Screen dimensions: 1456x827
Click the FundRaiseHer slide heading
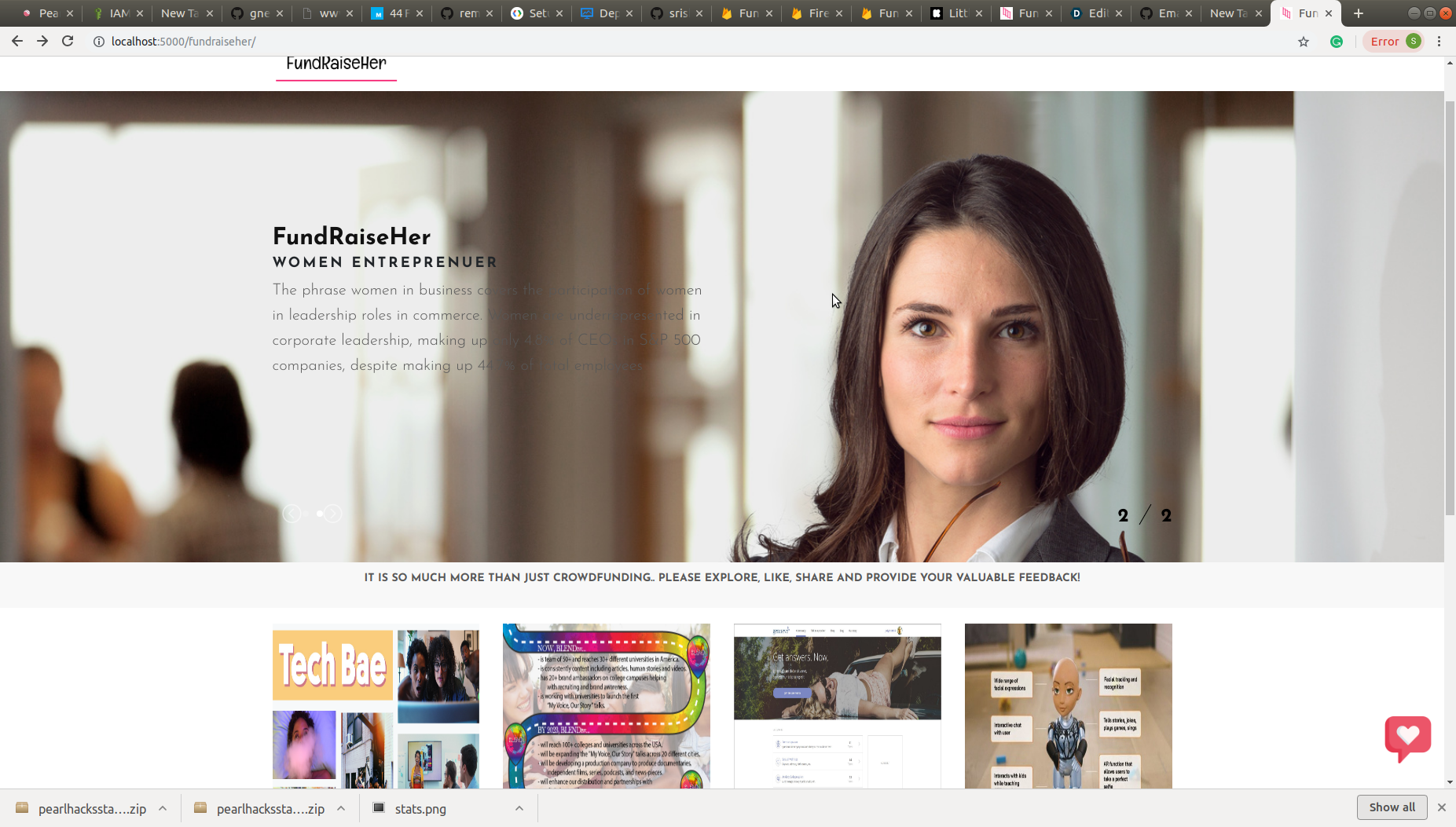[351, 236]
